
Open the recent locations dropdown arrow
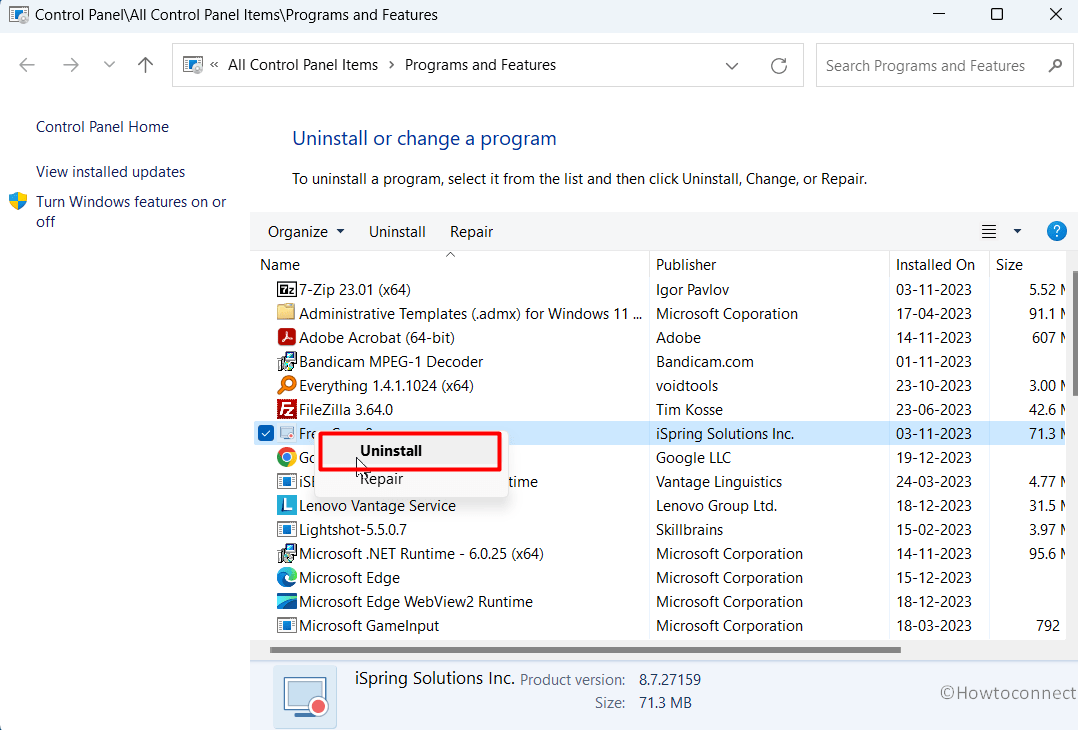pos(109,65)
